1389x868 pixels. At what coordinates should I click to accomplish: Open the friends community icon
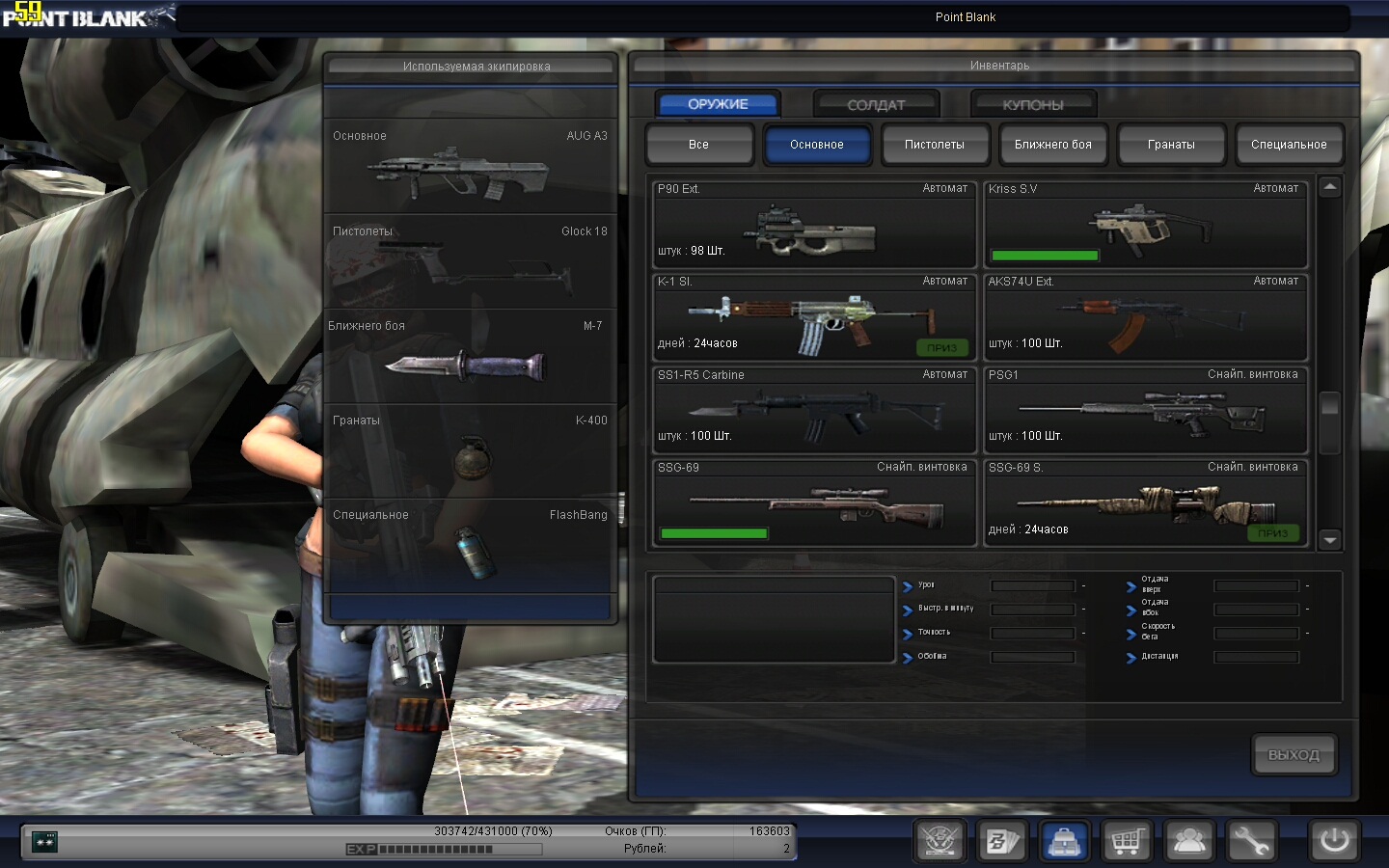(1189, 841)
